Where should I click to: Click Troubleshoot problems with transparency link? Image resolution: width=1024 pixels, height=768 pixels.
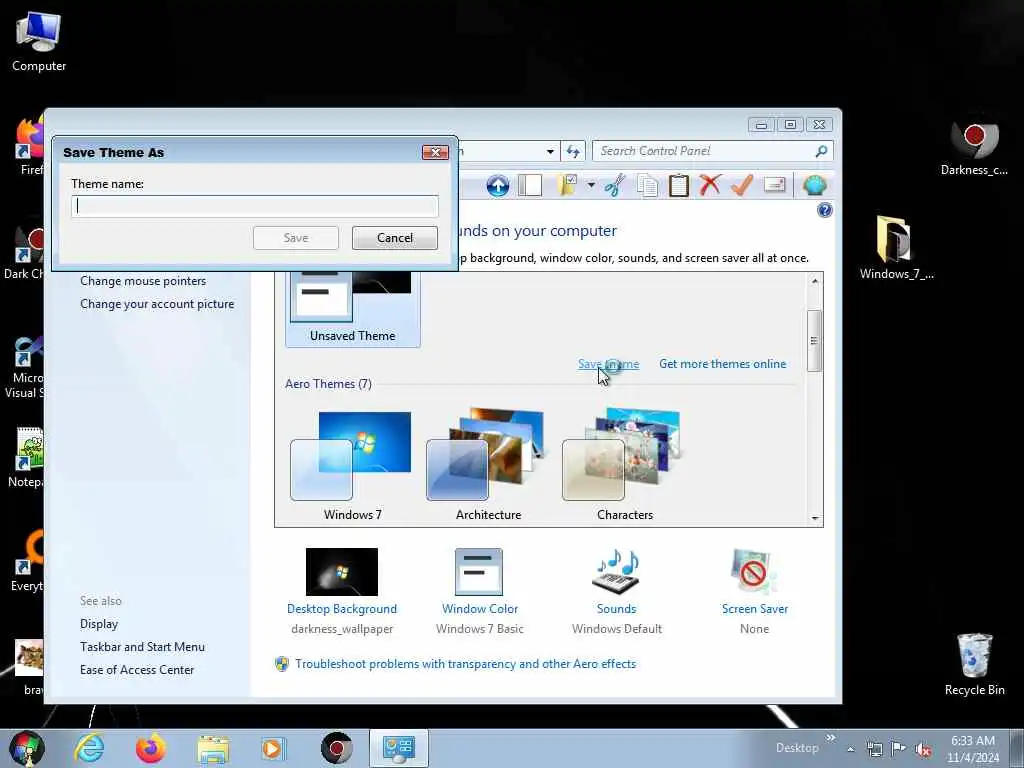[465, 664]
